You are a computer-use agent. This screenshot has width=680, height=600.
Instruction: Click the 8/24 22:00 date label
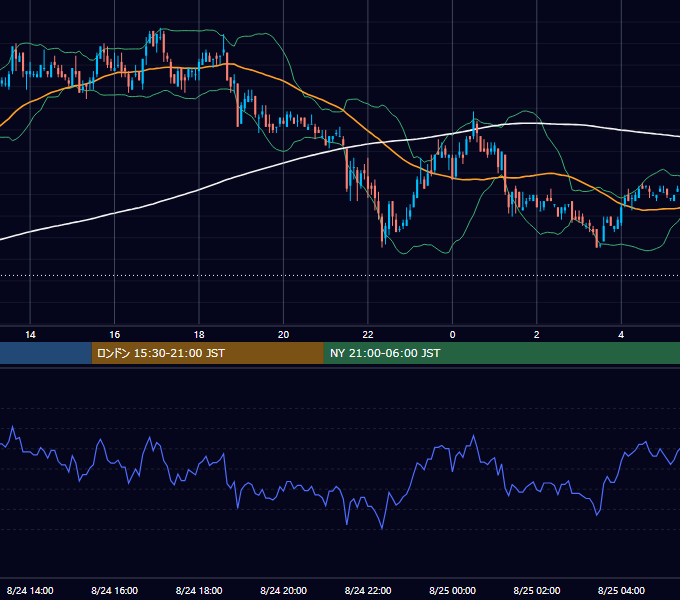[x=368, y=590]
